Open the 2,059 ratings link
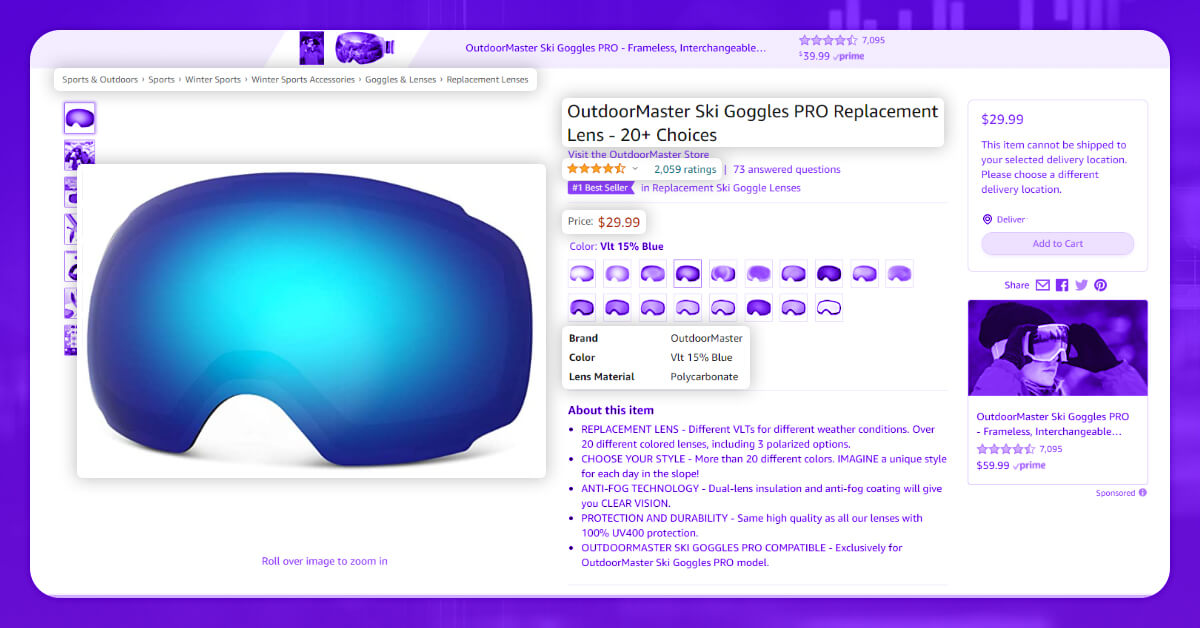 (x=685, y=170)
